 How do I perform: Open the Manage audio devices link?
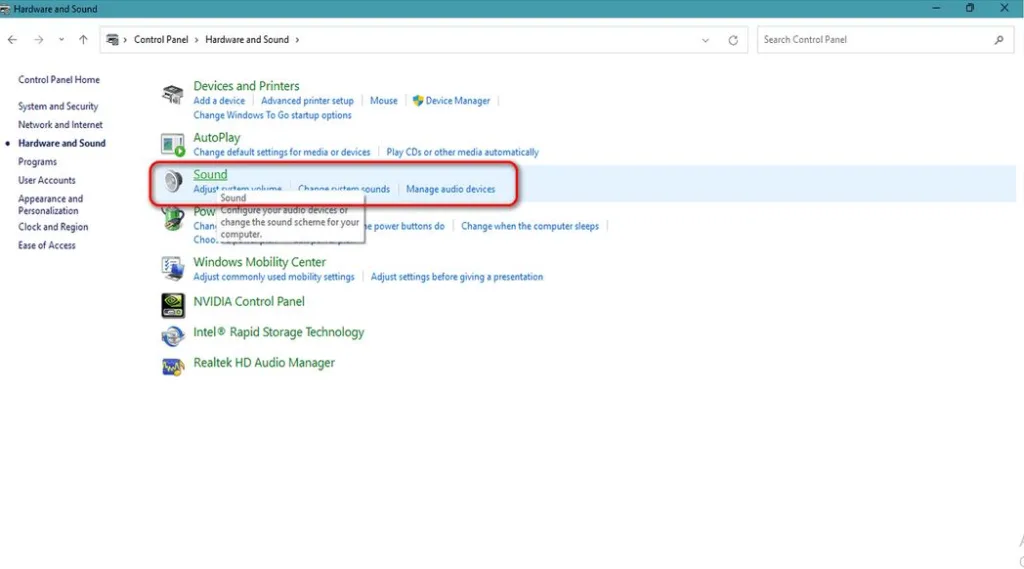(451, 189)
